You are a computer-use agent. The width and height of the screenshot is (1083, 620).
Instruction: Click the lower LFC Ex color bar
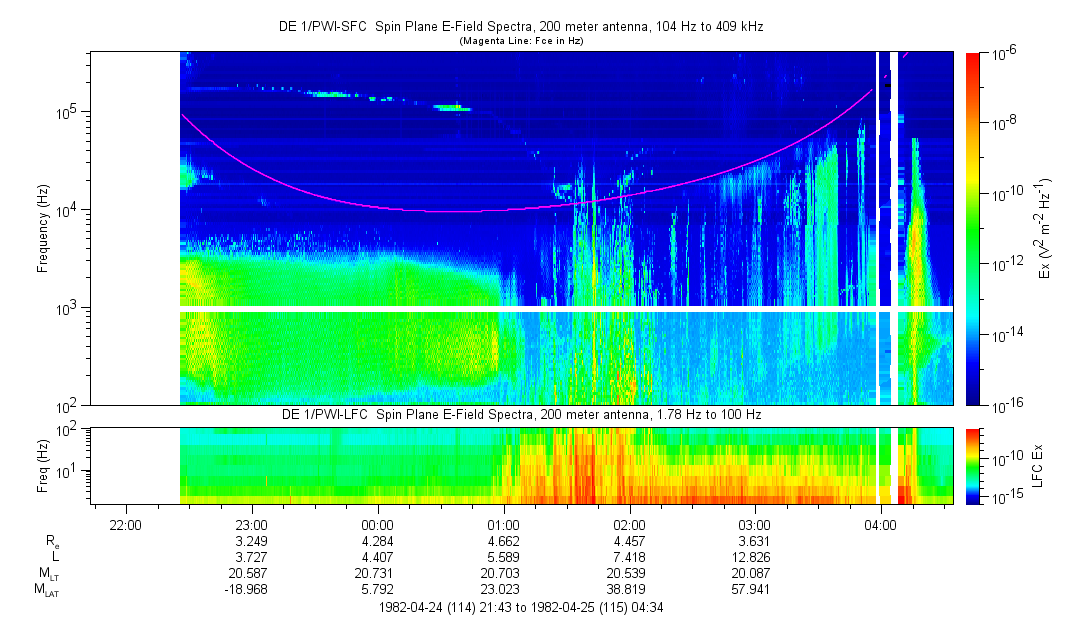tap(972, 465)
